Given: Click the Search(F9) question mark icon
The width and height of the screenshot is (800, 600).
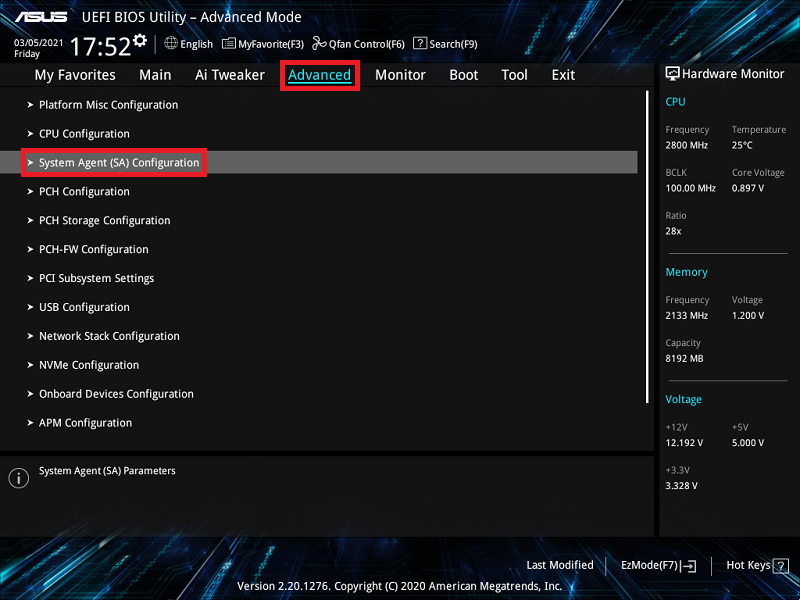Looking at the screenshot, I should [x=420, y=43].
